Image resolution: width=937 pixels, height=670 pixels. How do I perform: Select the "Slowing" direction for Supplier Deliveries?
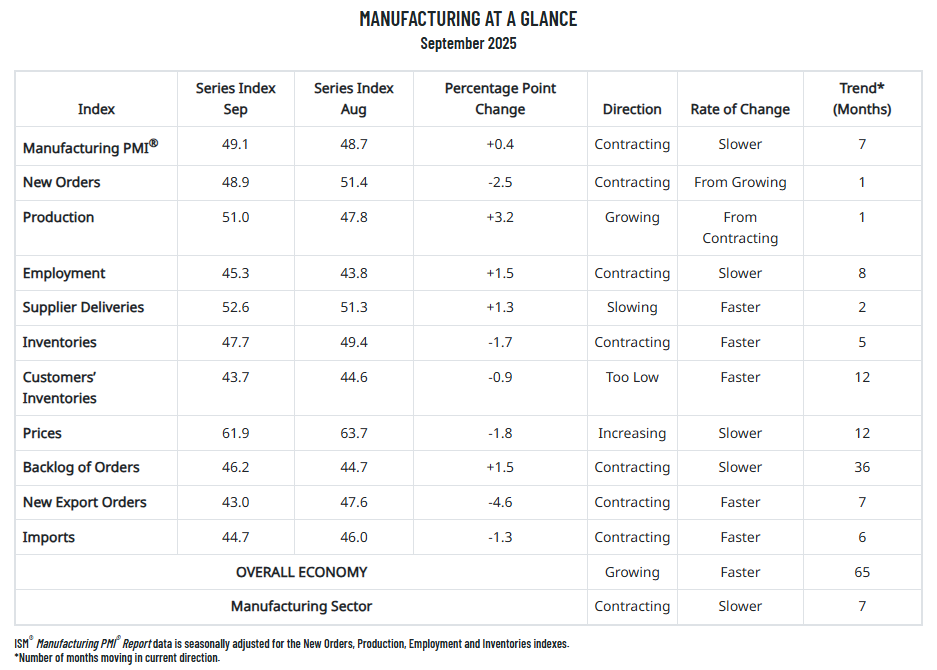click(x=632, y=307)
